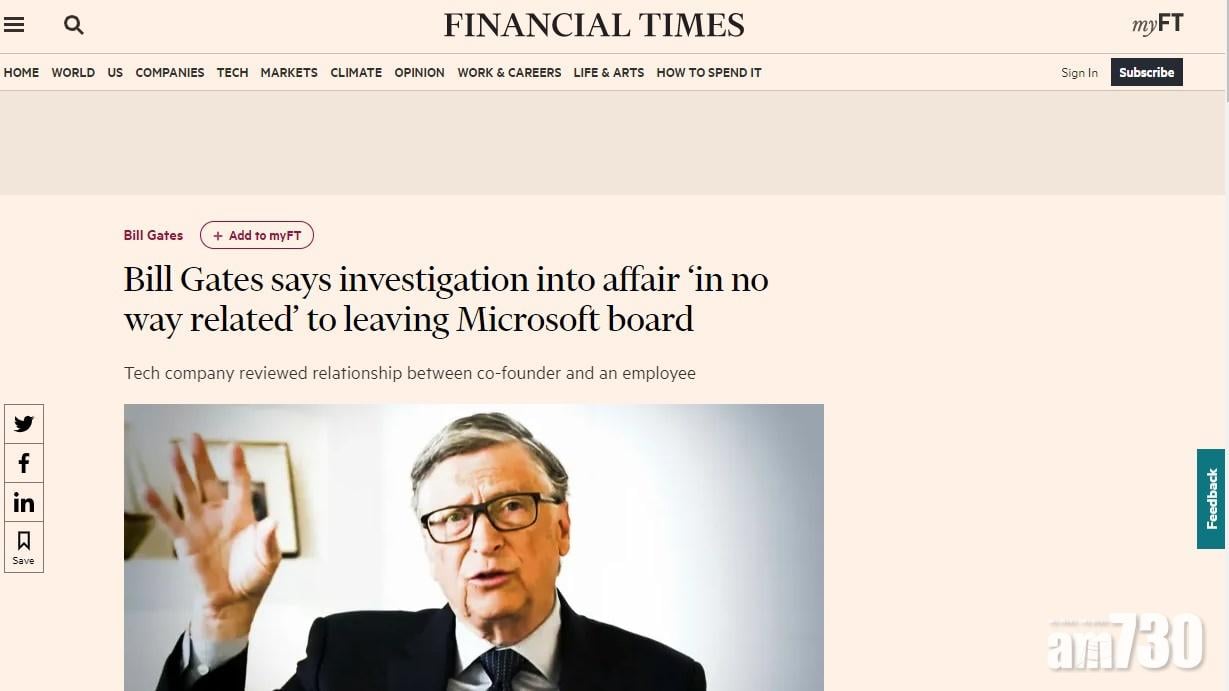Click the search magnifier icon
Image resolution: width=1229 pixels, height=691 pixels.
click(73, 25)
